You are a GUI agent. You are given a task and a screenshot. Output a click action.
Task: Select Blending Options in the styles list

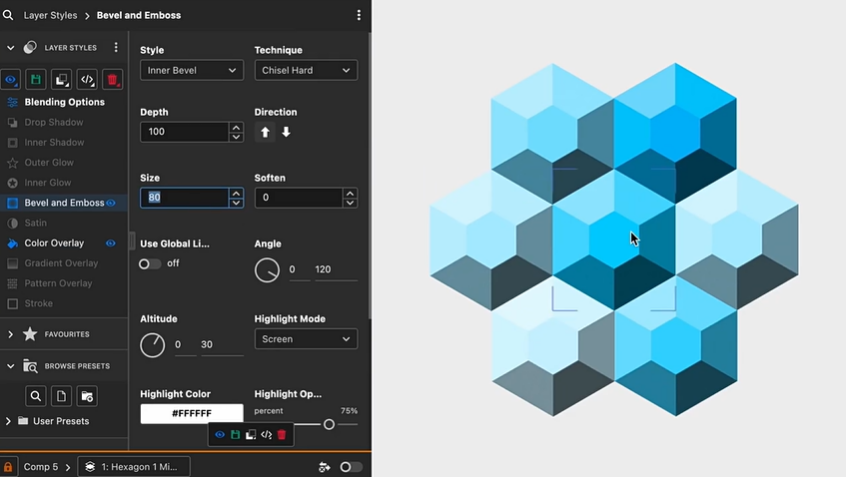[x=64, y=102]
